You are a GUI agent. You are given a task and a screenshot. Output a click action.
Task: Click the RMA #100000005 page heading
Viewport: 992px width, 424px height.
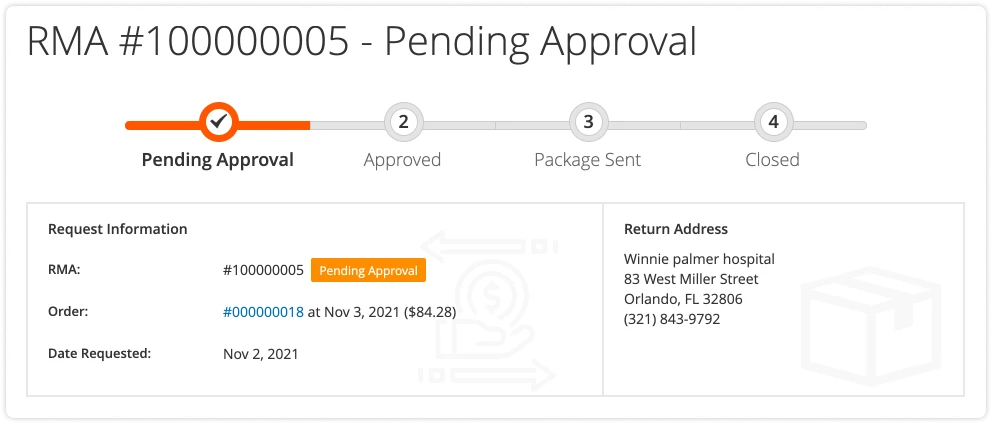click(x=360, y=43)
